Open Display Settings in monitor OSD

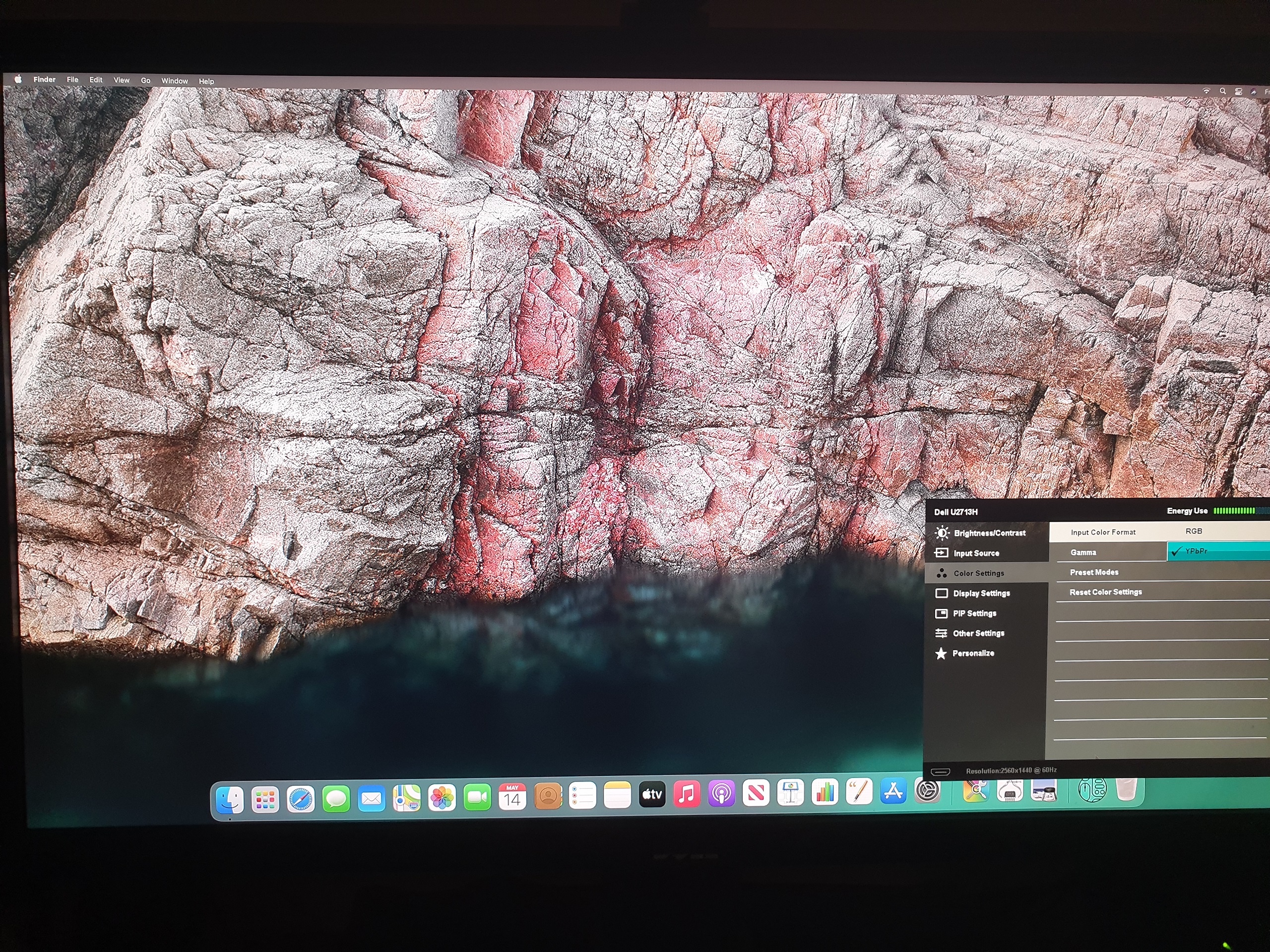click(x=981, y=594)
